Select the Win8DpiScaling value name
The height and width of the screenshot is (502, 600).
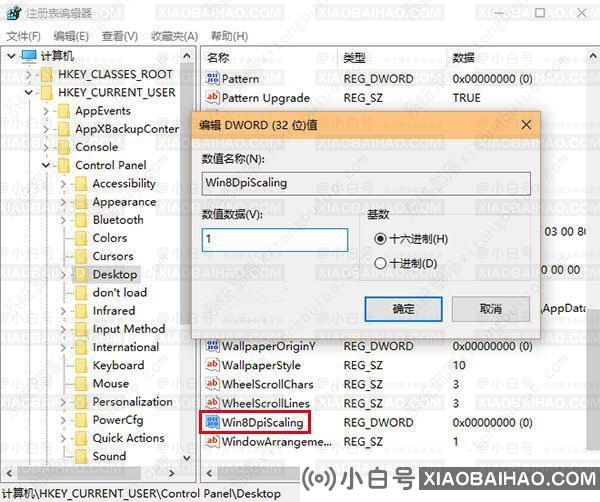pos(262,422)
